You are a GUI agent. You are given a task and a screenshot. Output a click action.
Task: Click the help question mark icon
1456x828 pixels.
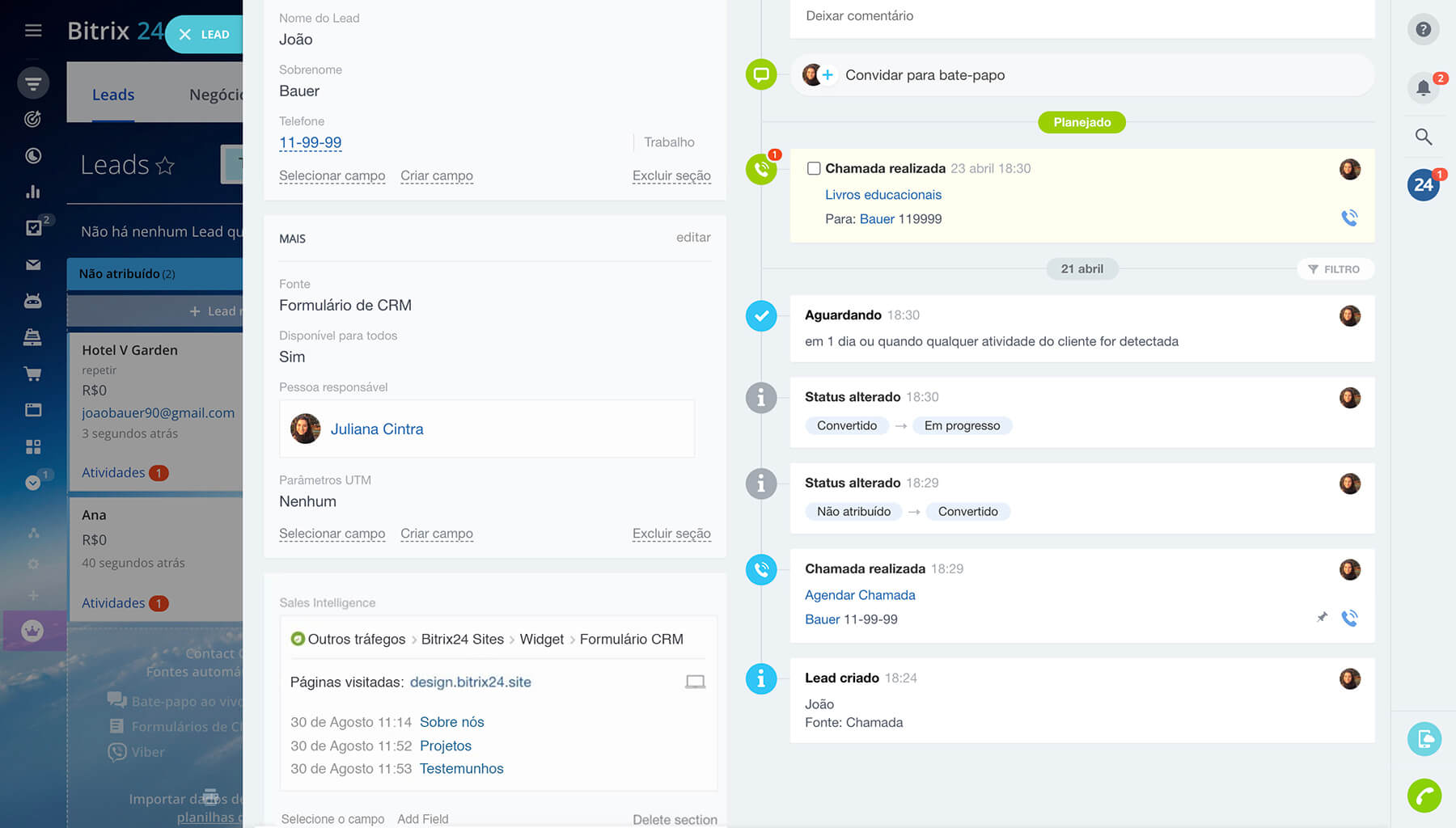1423,30
